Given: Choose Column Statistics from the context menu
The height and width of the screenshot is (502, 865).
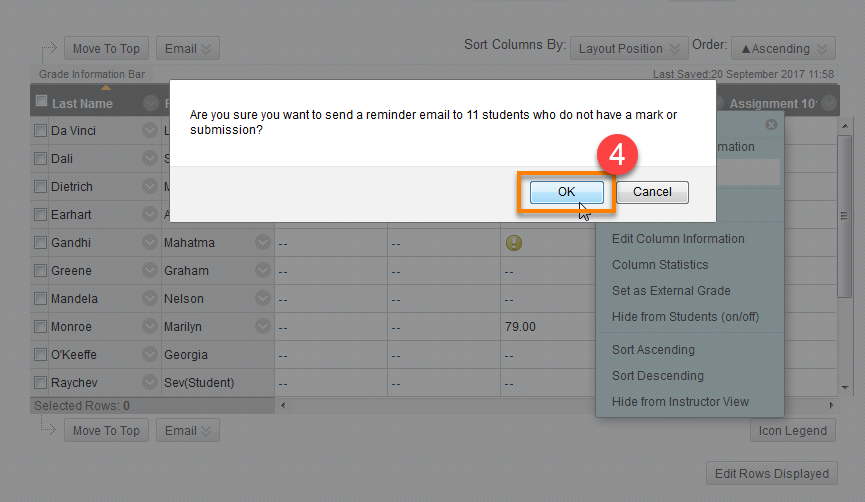Looking at the screenshot, I should pos(660,265).
